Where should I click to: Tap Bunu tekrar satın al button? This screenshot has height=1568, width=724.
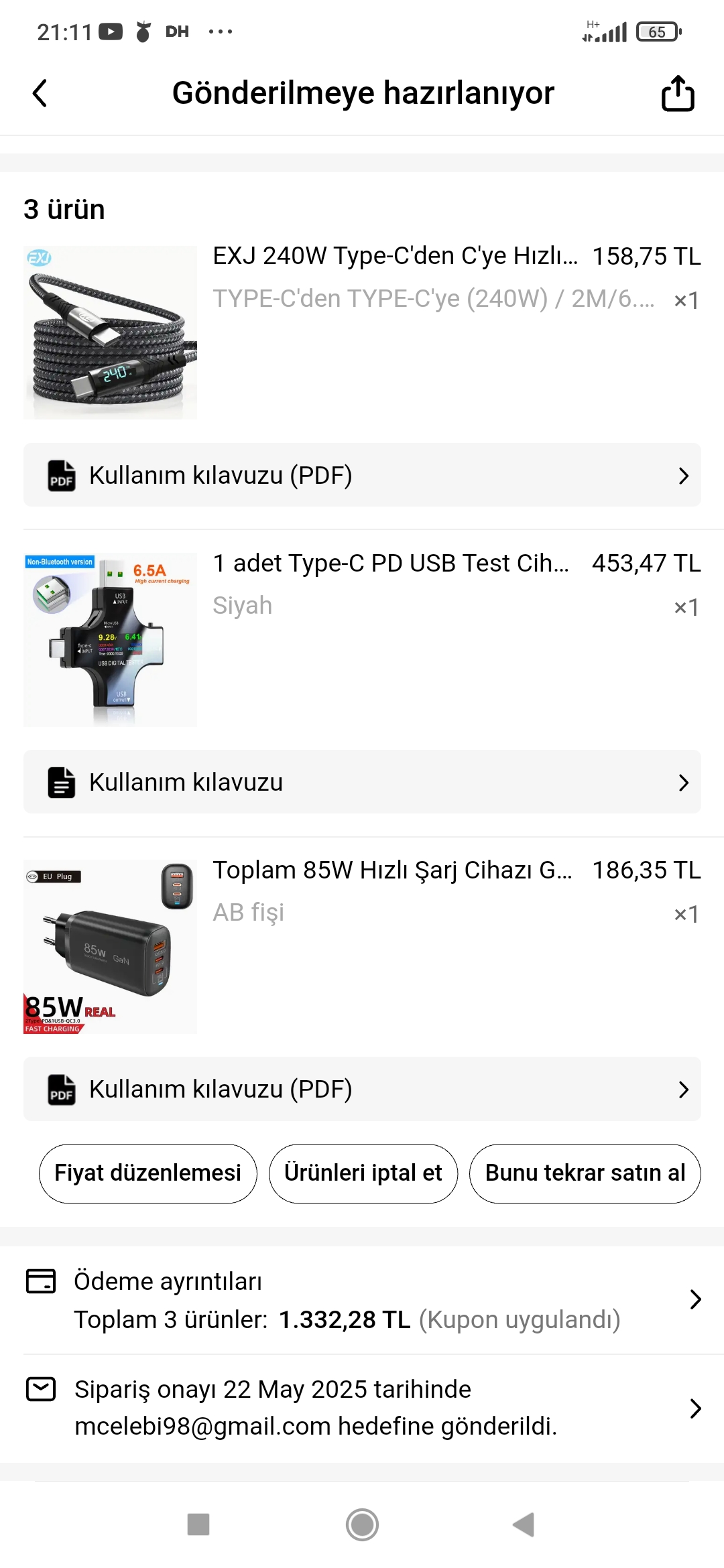pyautogui.click(x=585, y=1173)
